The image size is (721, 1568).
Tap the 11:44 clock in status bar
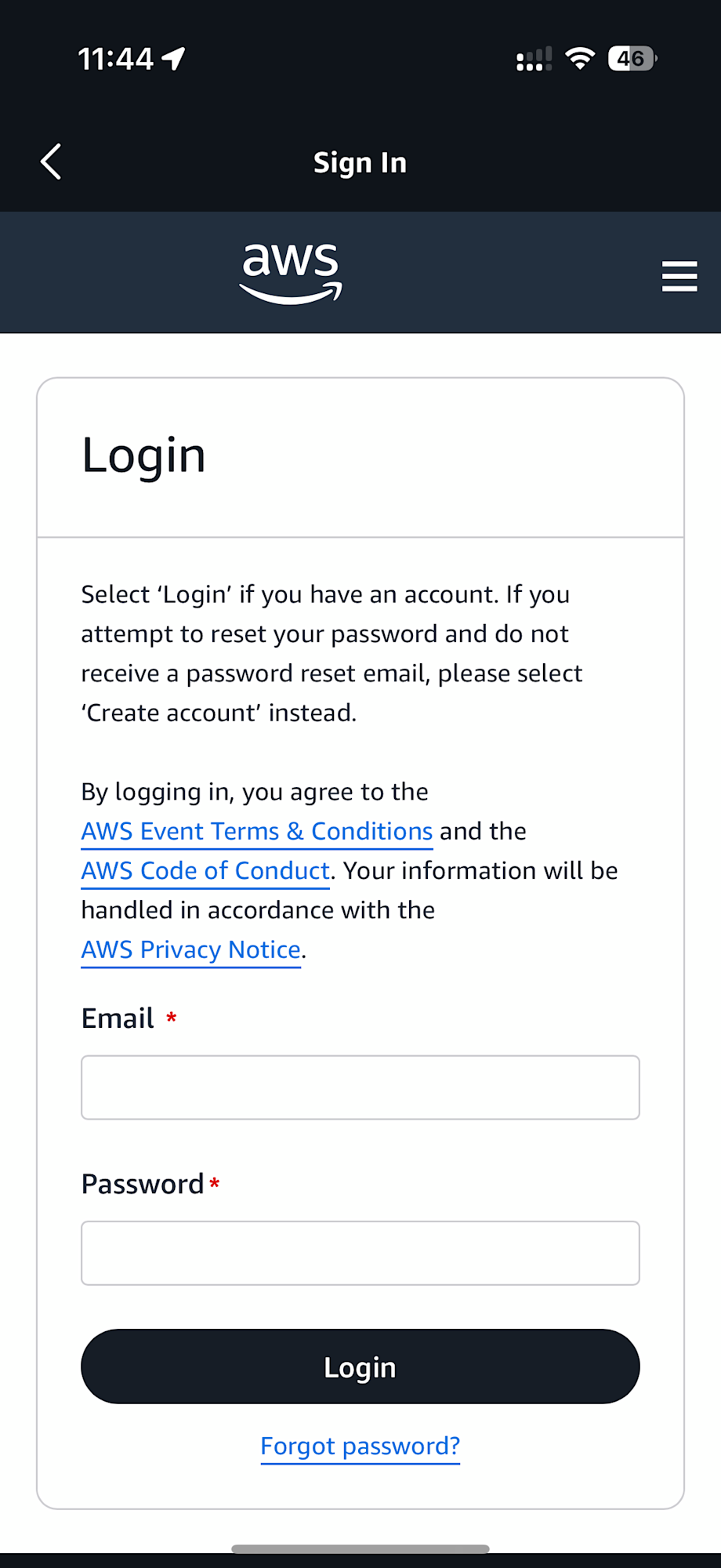tap(115, 59)
